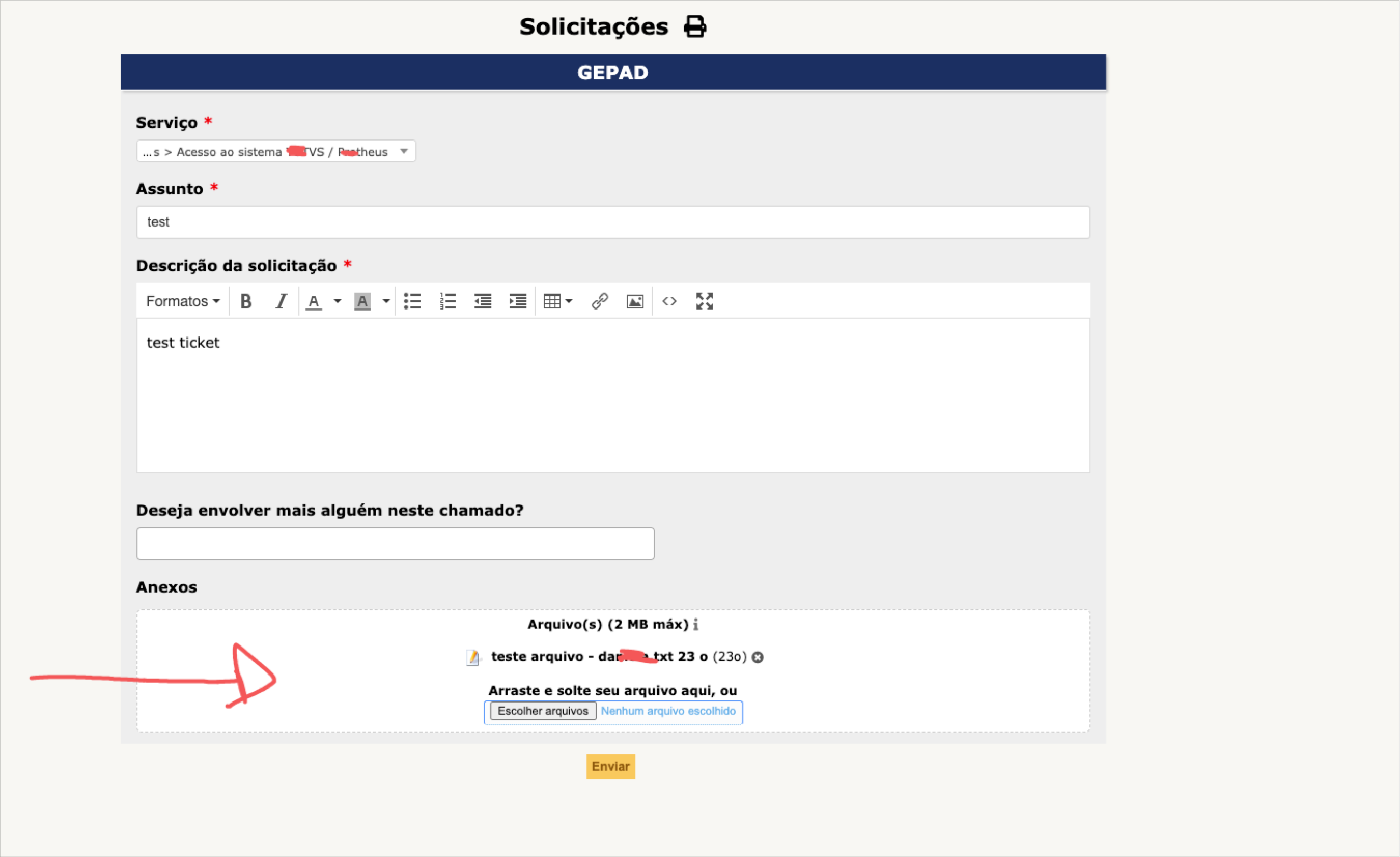Click Enviar to submit the request
This screenshot has width=1400, height=857.
point(610,766)
